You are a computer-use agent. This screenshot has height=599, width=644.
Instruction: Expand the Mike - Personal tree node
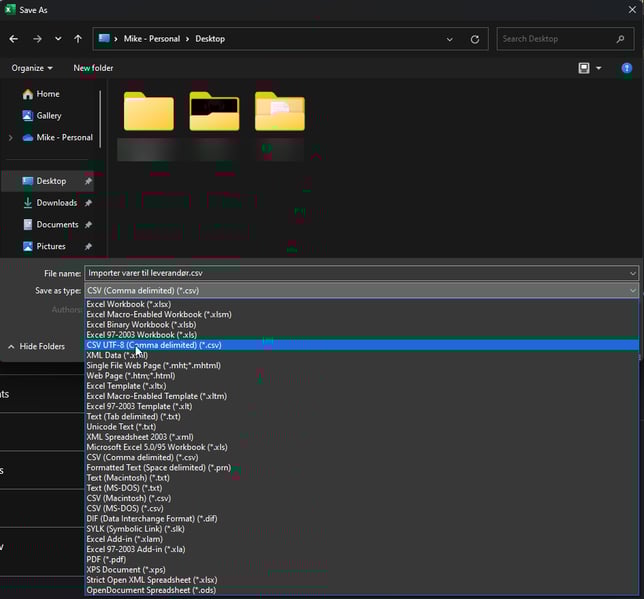10,138
